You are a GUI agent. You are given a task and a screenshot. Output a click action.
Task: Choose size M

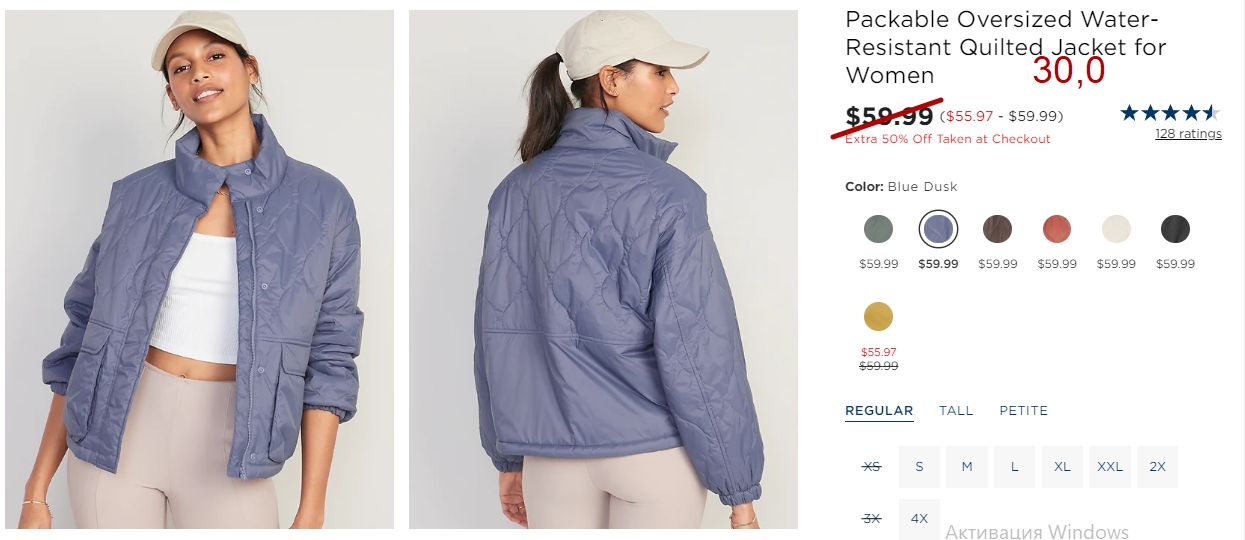[967, 467]
